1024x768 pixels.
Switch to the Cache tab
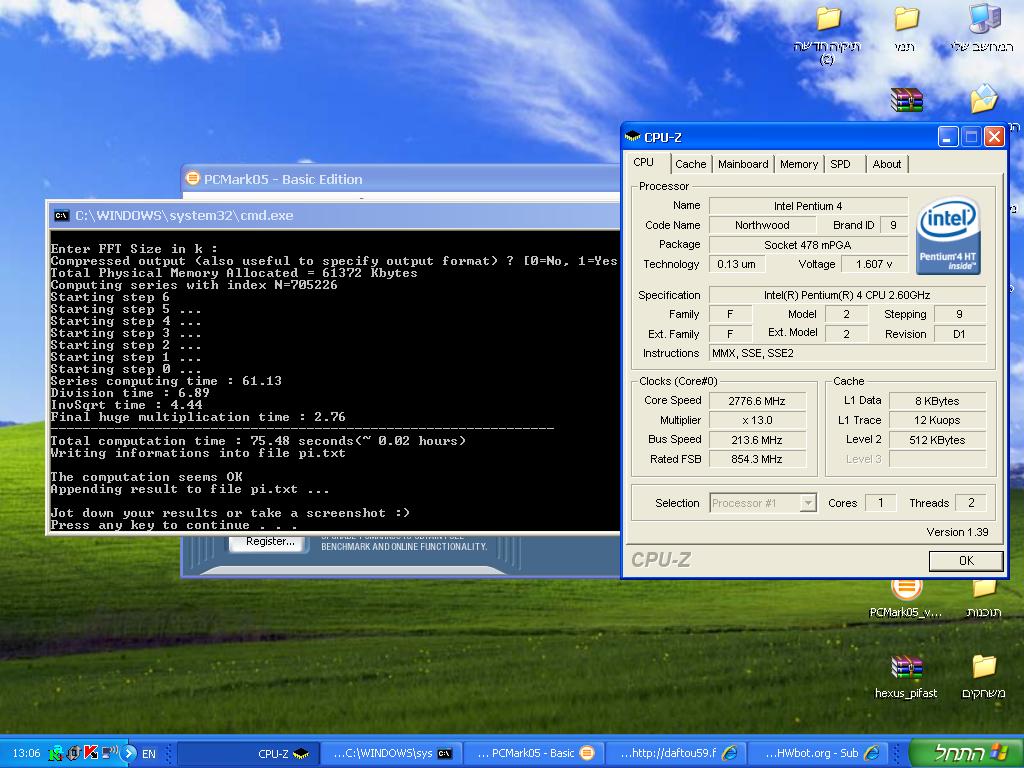click(690, 164)
